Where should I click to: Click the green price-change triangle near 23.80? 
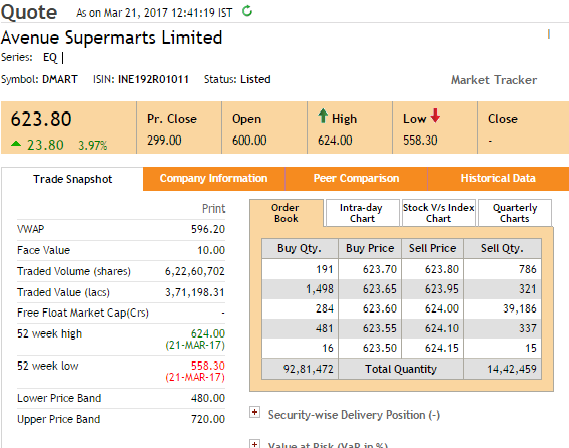(16, 144)
